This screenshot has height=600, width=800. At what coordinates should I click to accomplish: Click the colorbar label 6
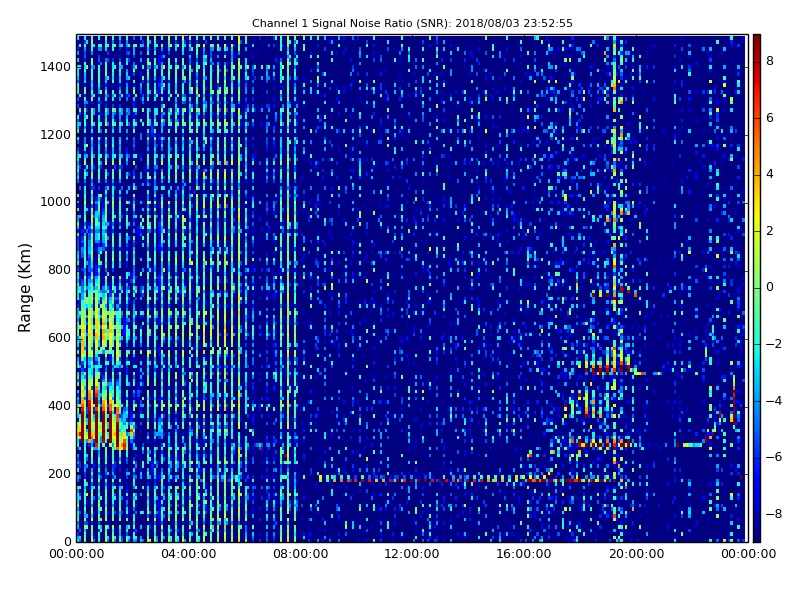[770, 118]
